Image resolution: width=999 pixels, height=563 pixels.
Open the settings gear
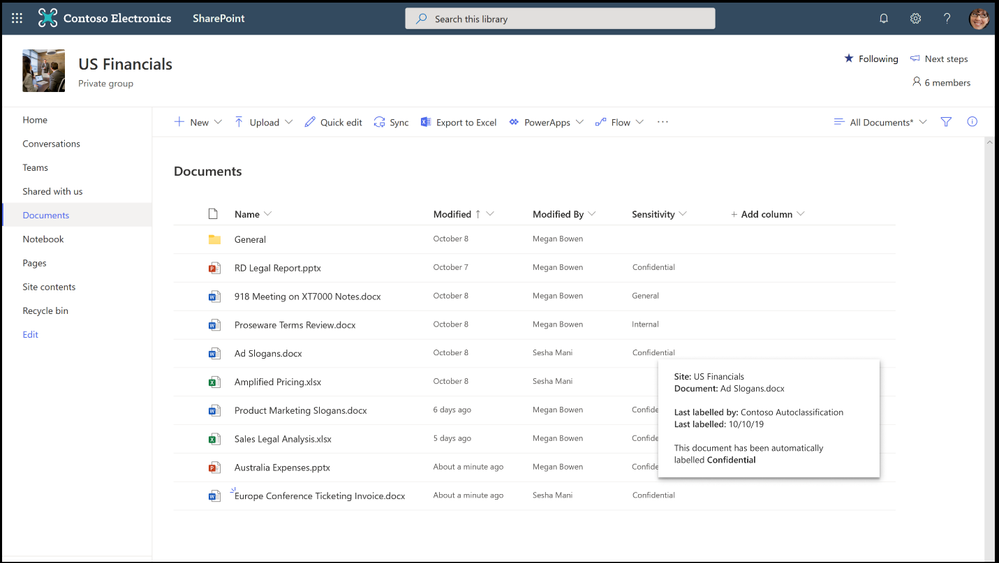point(916,18)
